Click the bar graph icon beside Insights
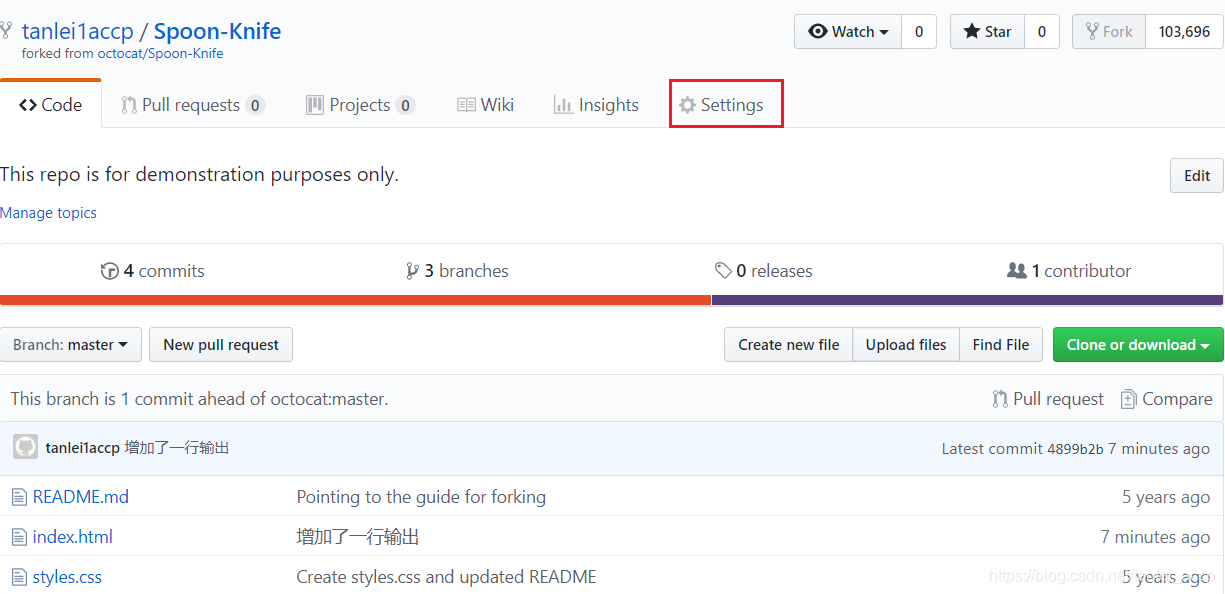This screenshot has height=594, width=1225. pyautogui.click(x=563, y=105)
